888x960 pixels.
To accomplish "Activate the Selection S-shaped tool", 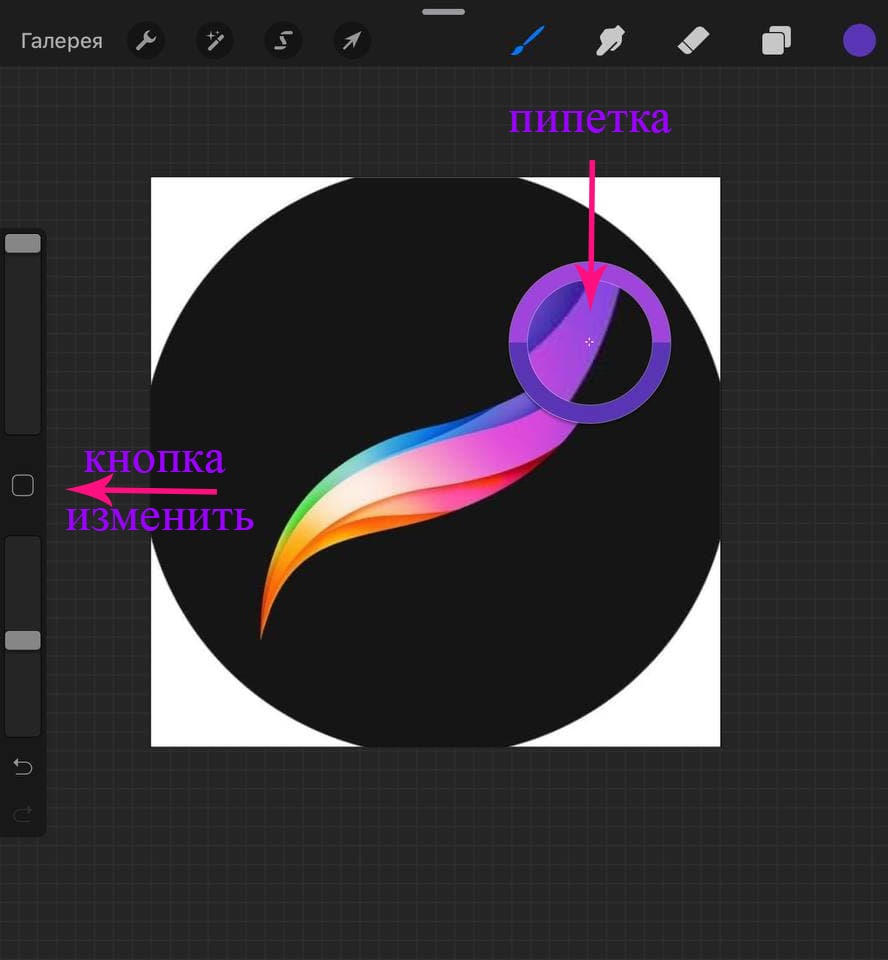I will coord(283,41).
